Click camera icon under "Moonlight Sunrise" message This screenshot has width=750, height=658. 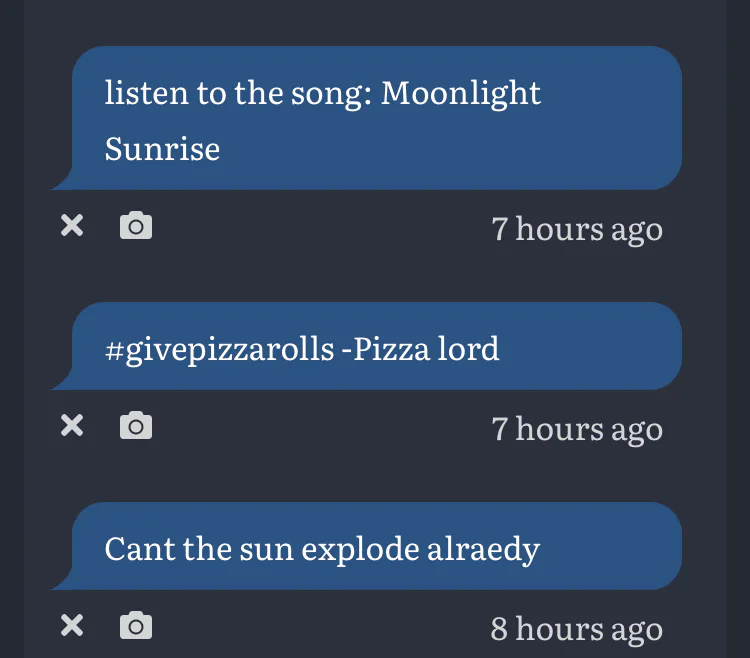click(136, 226)
